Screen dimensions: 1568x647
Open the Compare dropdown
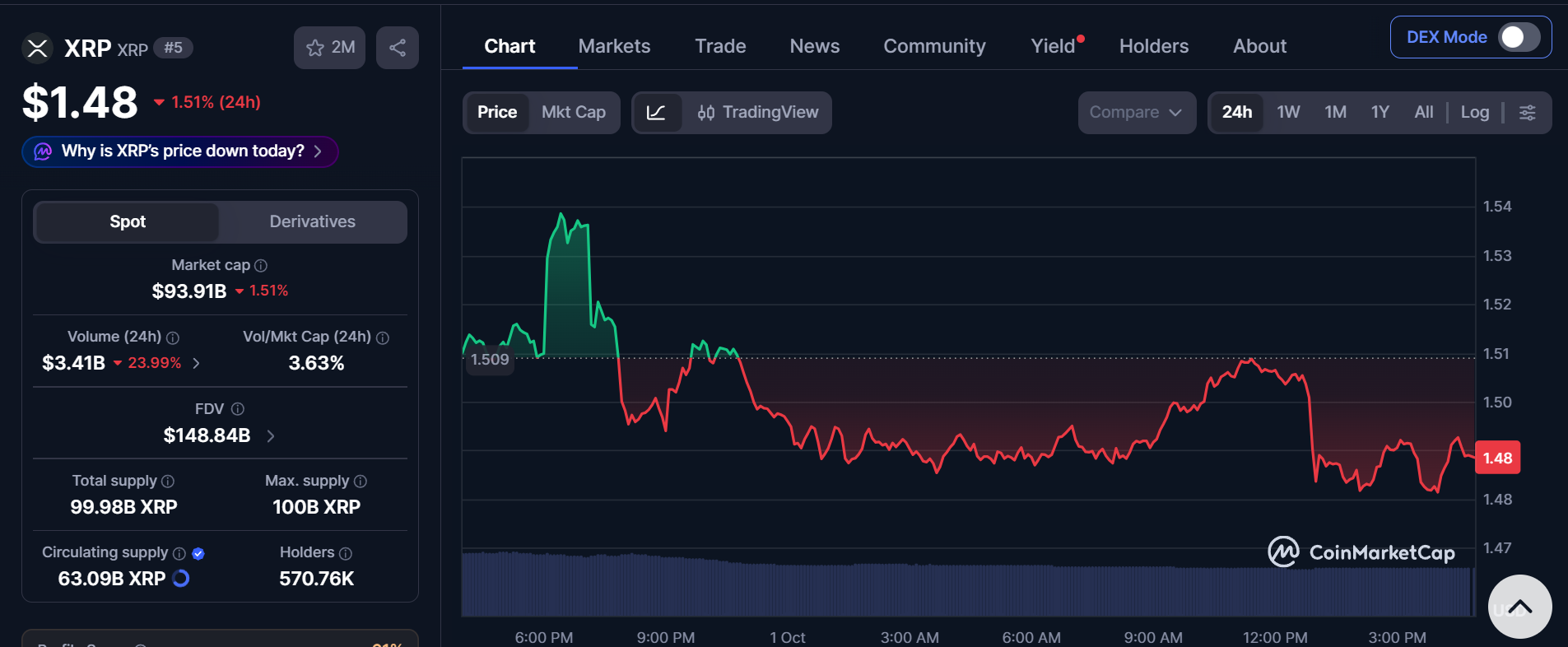[1137, 113]
